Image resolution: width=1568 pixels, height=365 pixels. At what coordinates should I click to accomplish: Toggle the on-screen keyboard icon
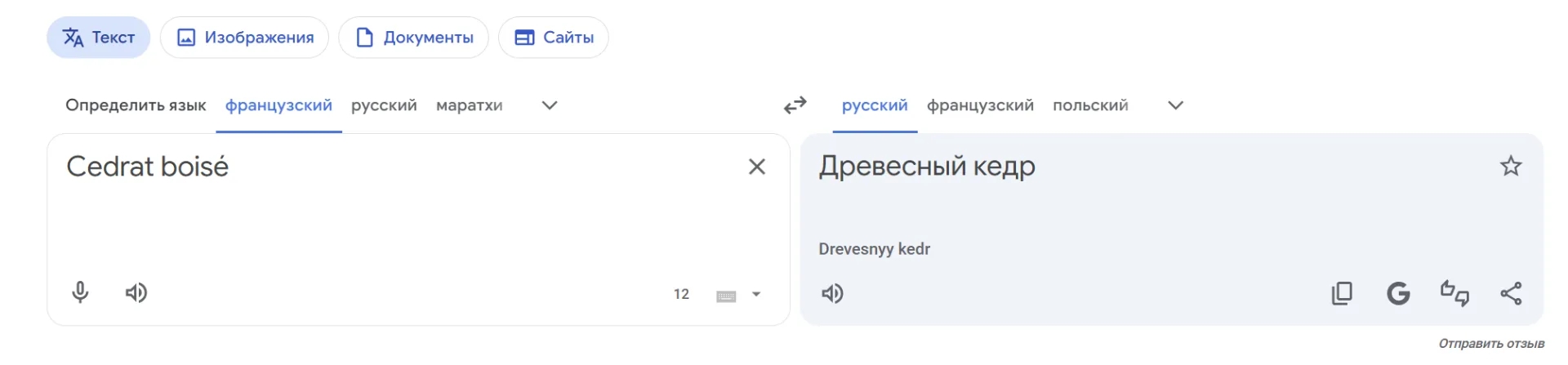coord(726,296)
